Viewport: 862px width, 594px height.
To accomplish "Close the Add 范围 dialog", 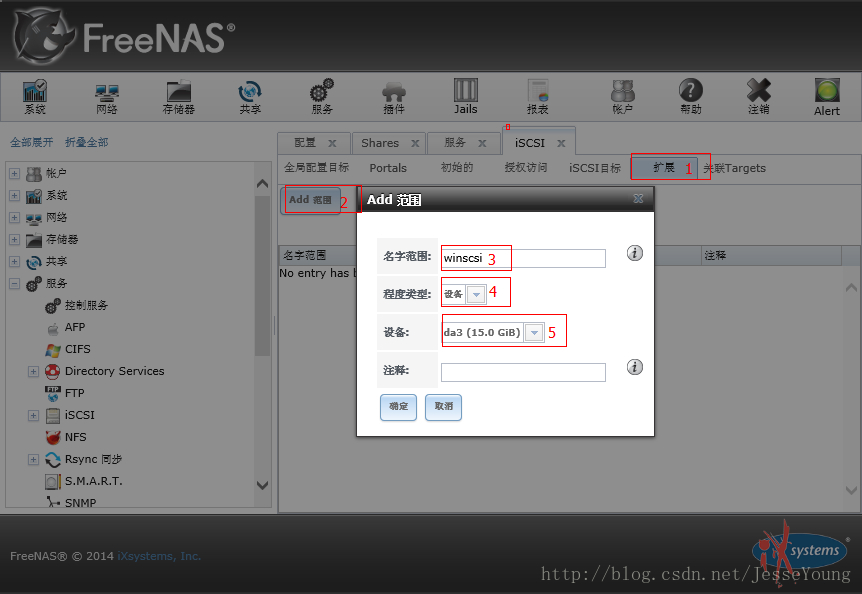I will [638, 199].
